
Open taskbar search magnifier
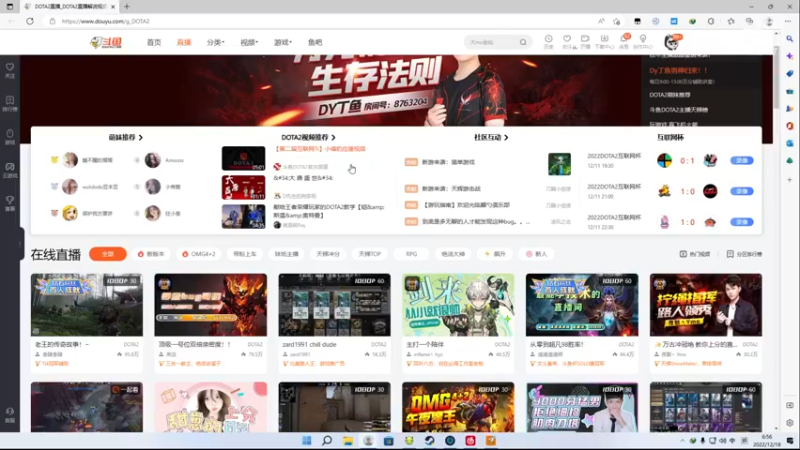click(327, 441)
